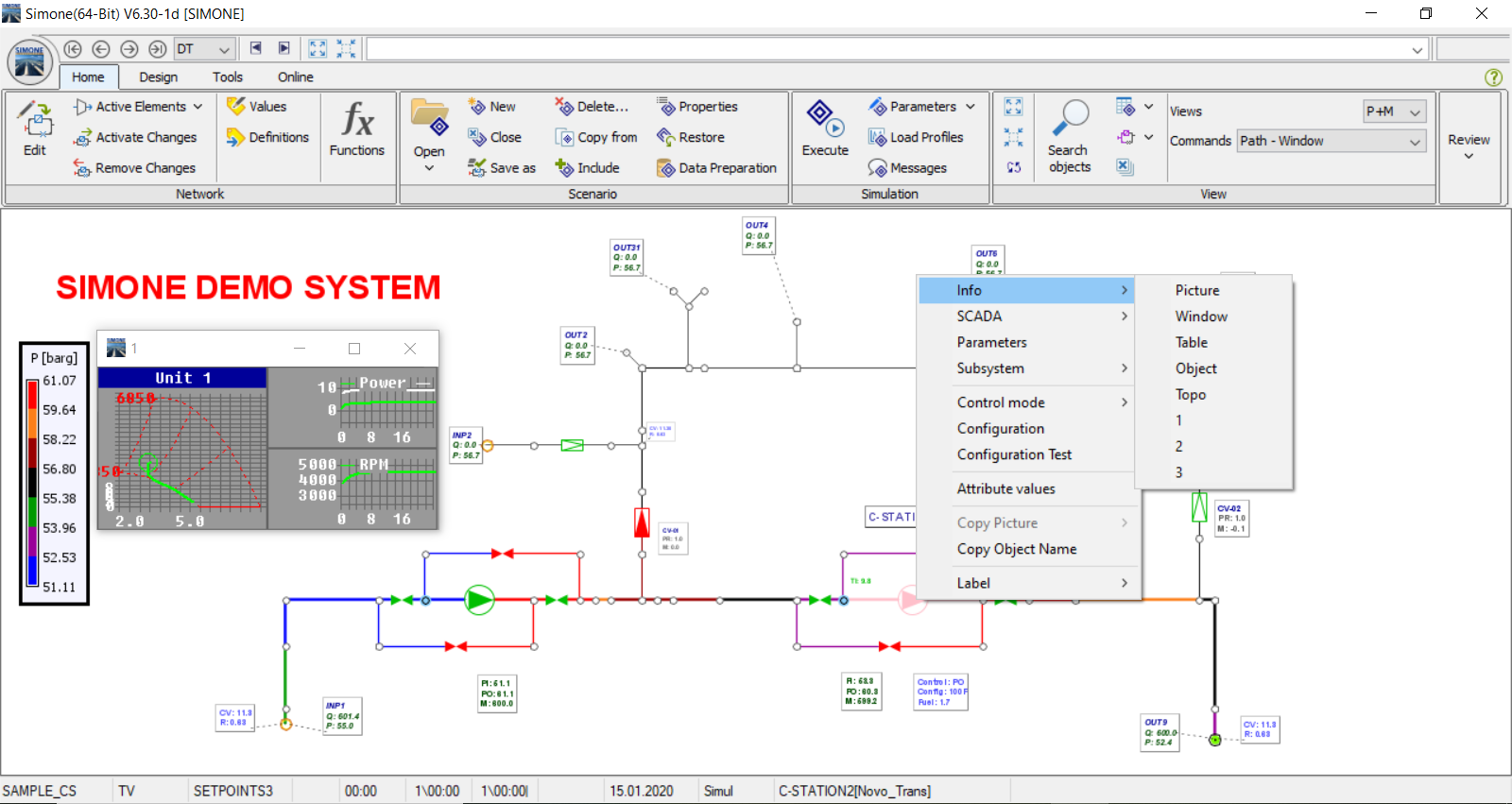
Task: Click the wide empty address input field
Action: [x=888, y=49]
